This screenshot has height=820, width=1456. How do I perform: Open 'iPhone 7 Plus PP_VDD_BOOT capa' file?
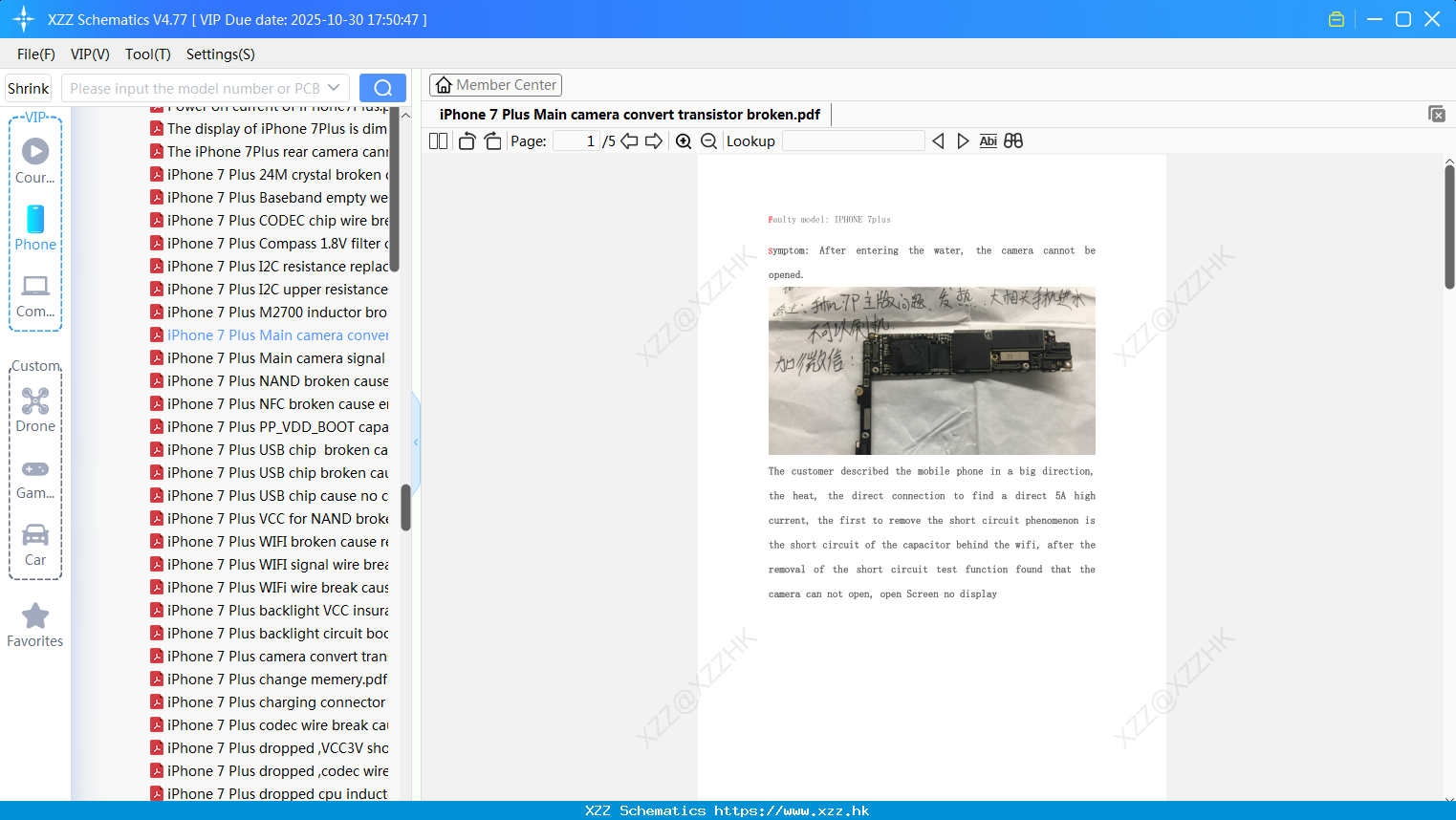pos(277,427)
